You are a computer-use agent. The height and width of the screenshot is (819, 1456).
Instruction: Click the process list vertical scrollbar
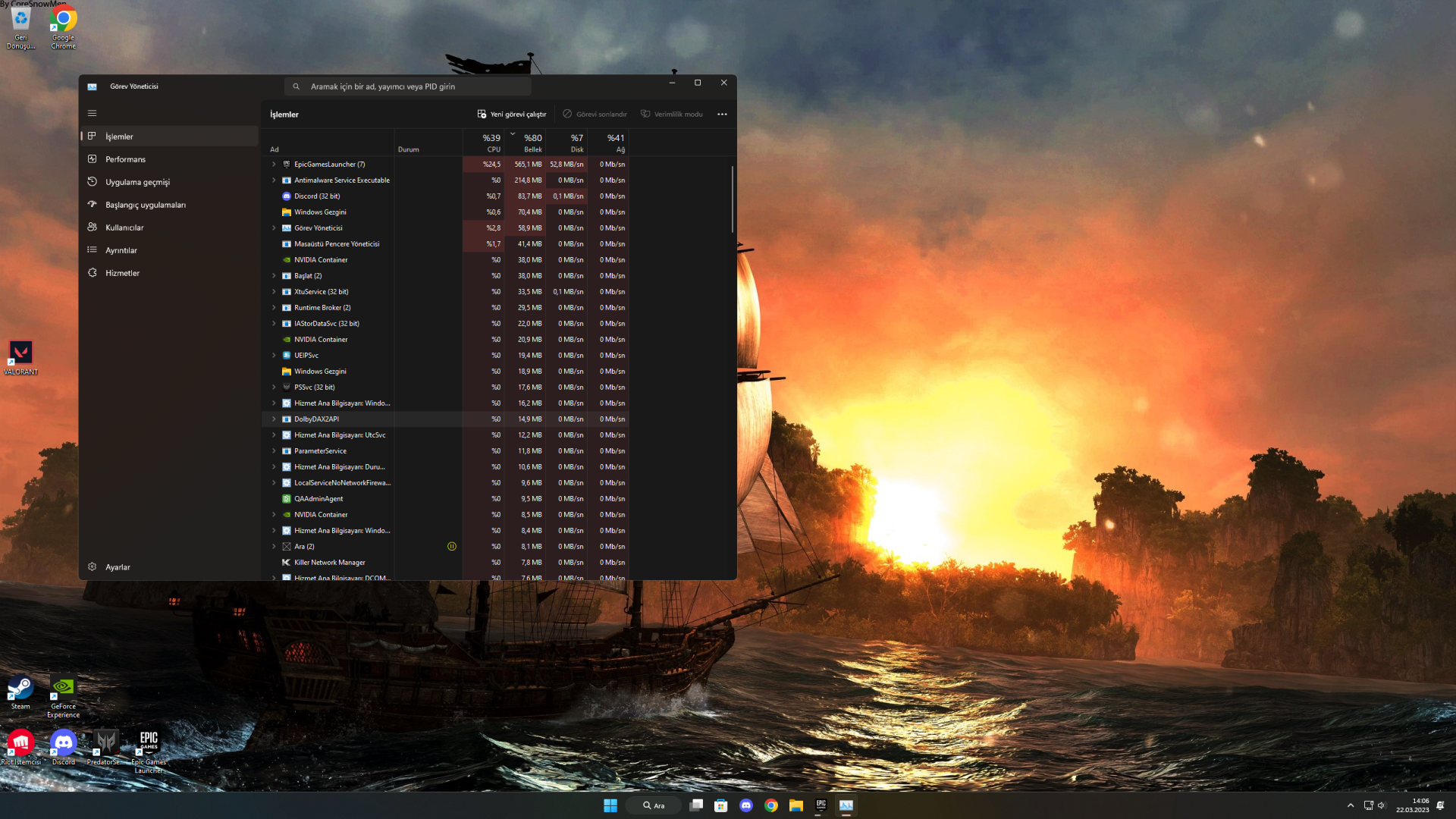[x=732, y=199]
